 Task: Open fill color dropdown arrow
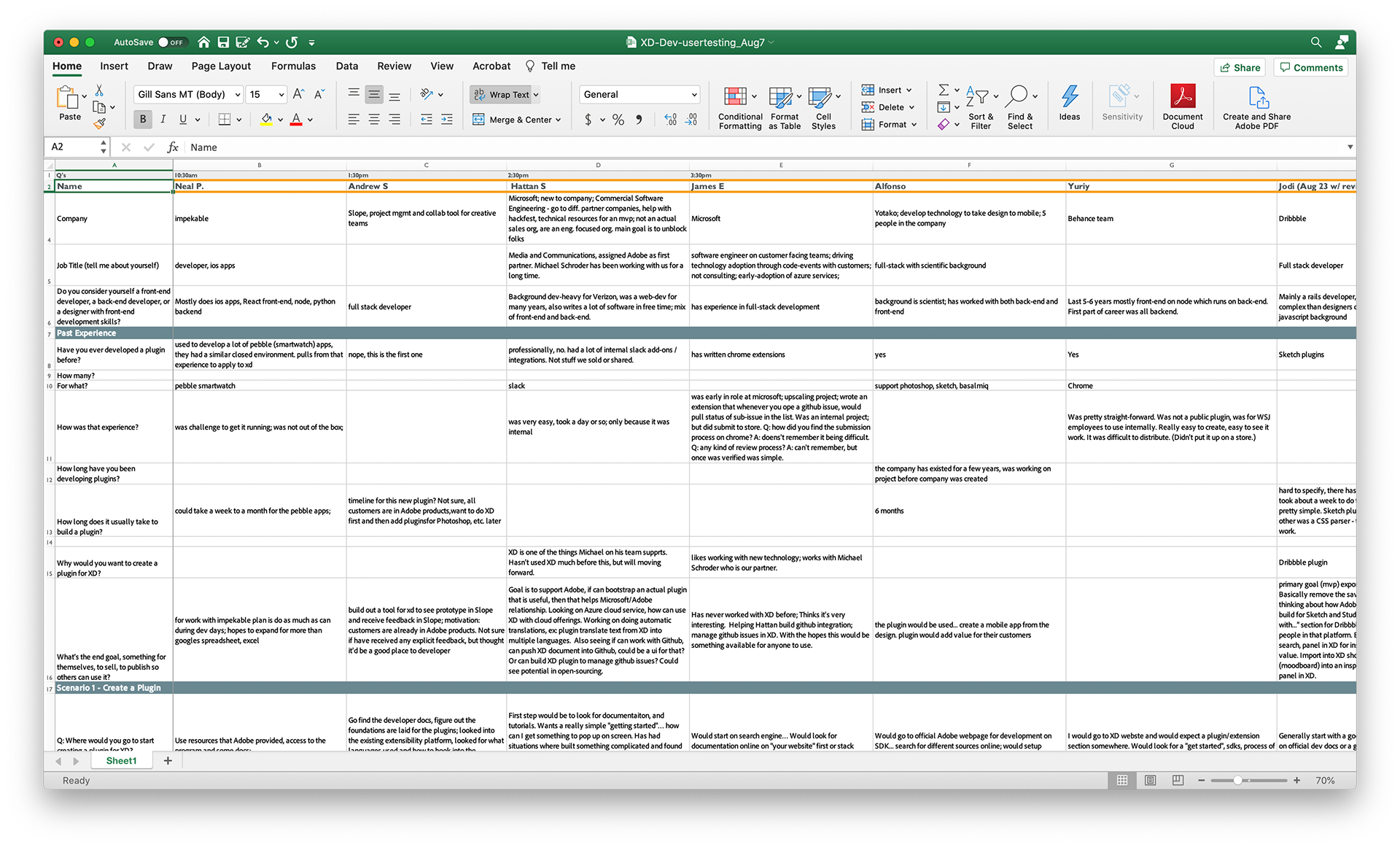(280, 120)
